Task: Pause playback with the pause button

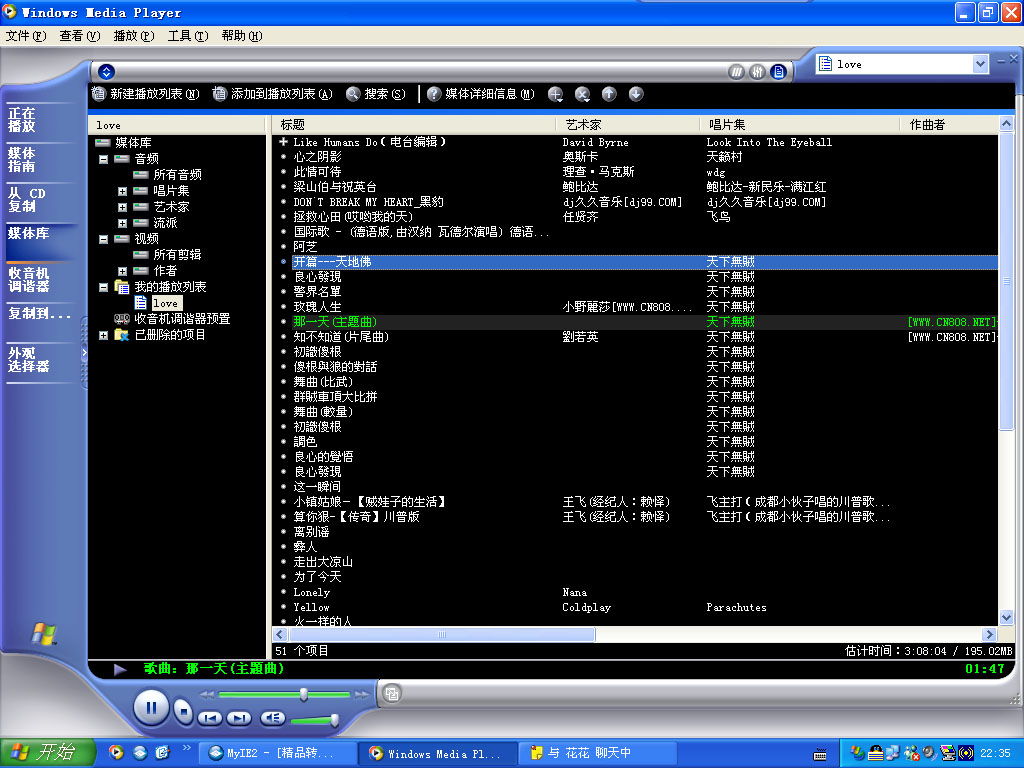Action: click(x=151, y=708)
